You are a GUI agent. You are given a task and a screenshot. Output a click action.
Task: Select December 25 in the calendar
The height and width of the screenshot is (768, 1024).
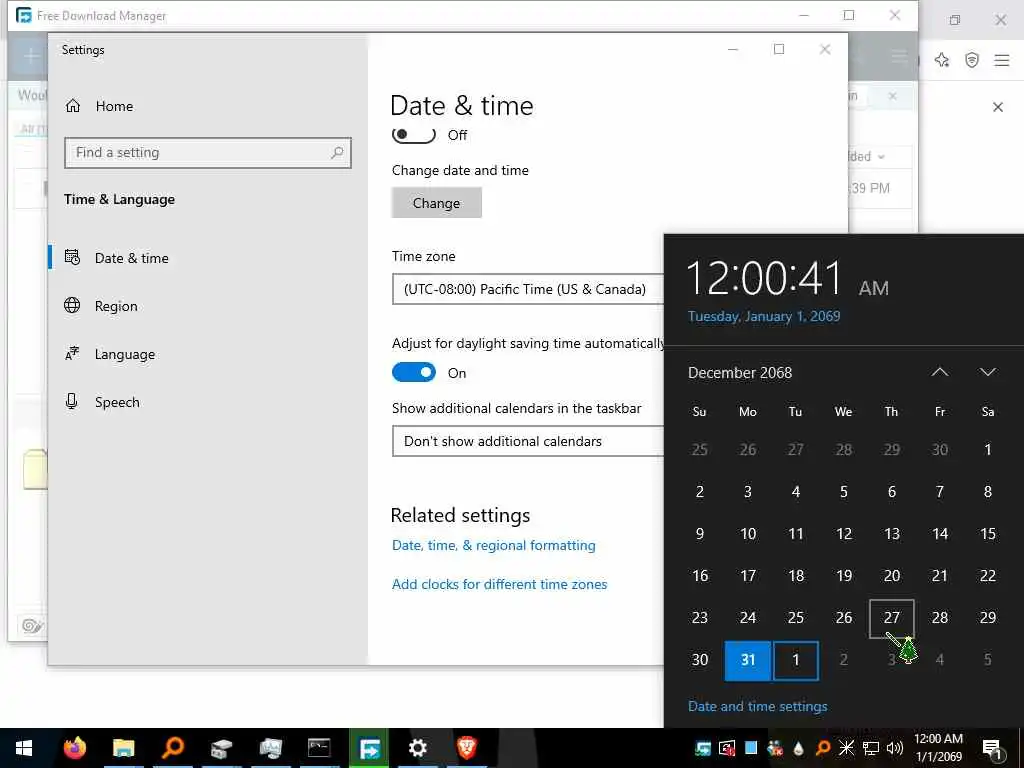[x=795, y=618]
